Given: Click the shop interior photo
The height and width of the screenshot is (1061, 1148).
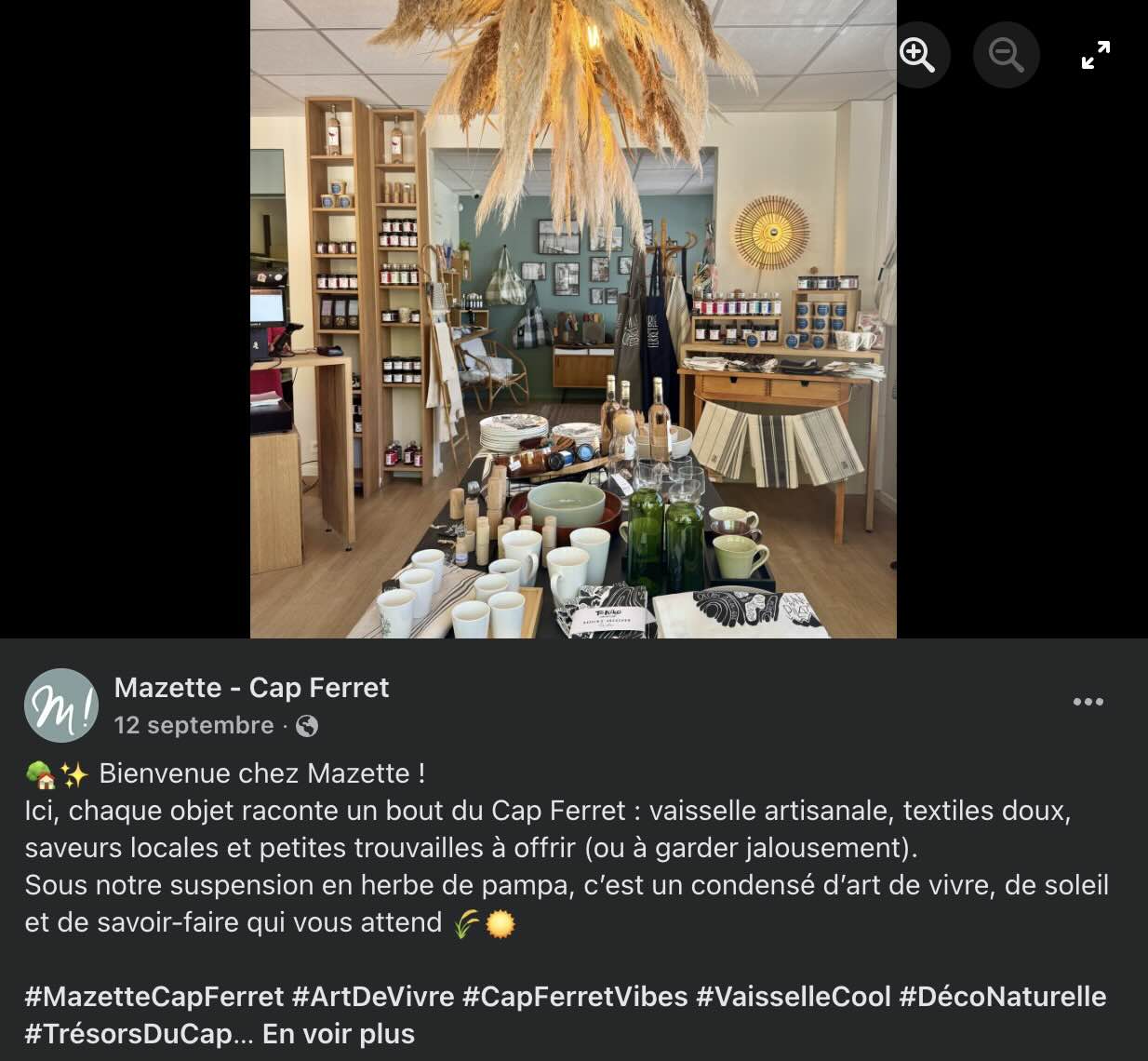Looking at the screenshot, I should [573, 319].
